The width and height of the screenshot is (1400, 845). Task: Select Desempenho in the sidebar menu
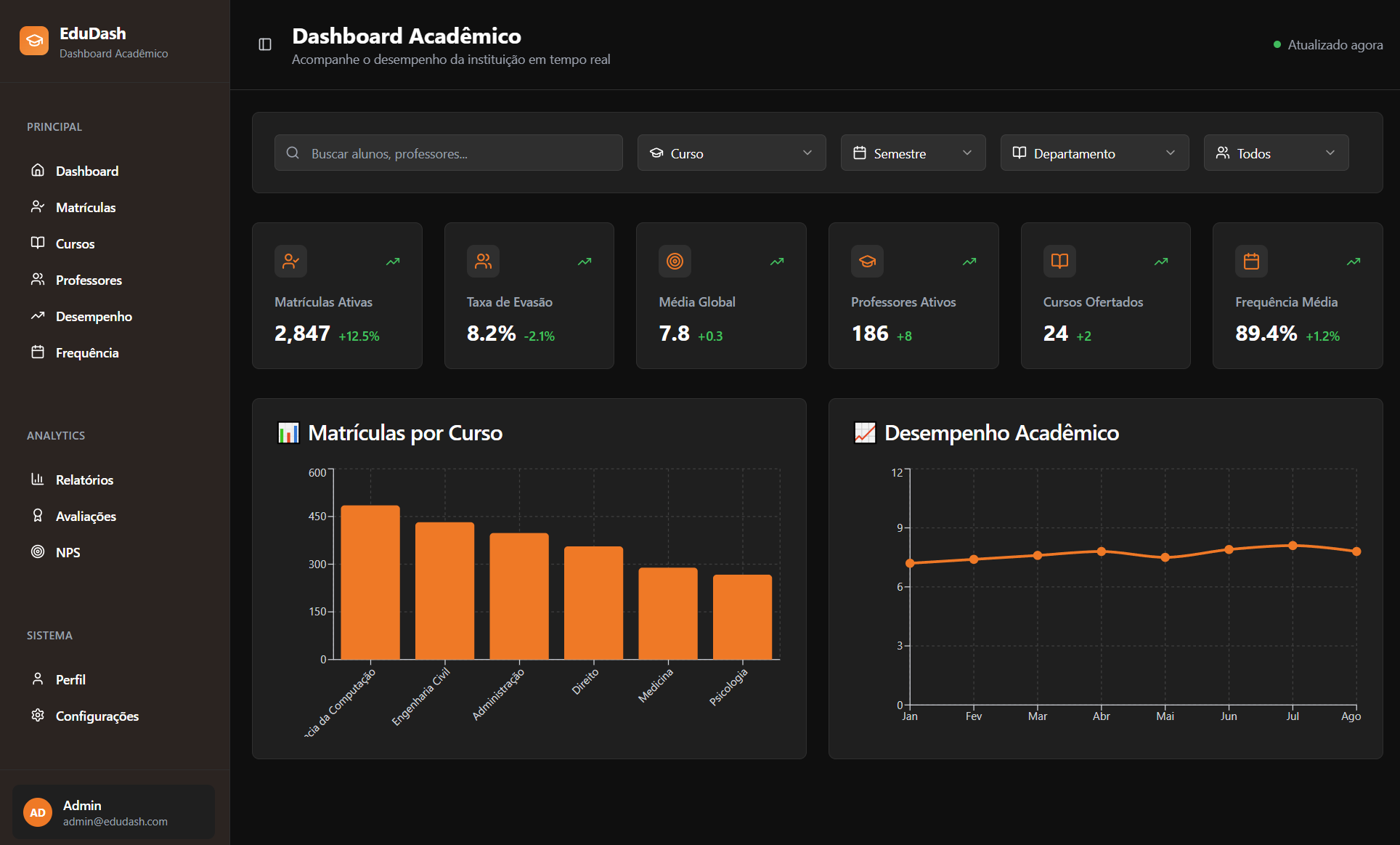click(94, 317)
